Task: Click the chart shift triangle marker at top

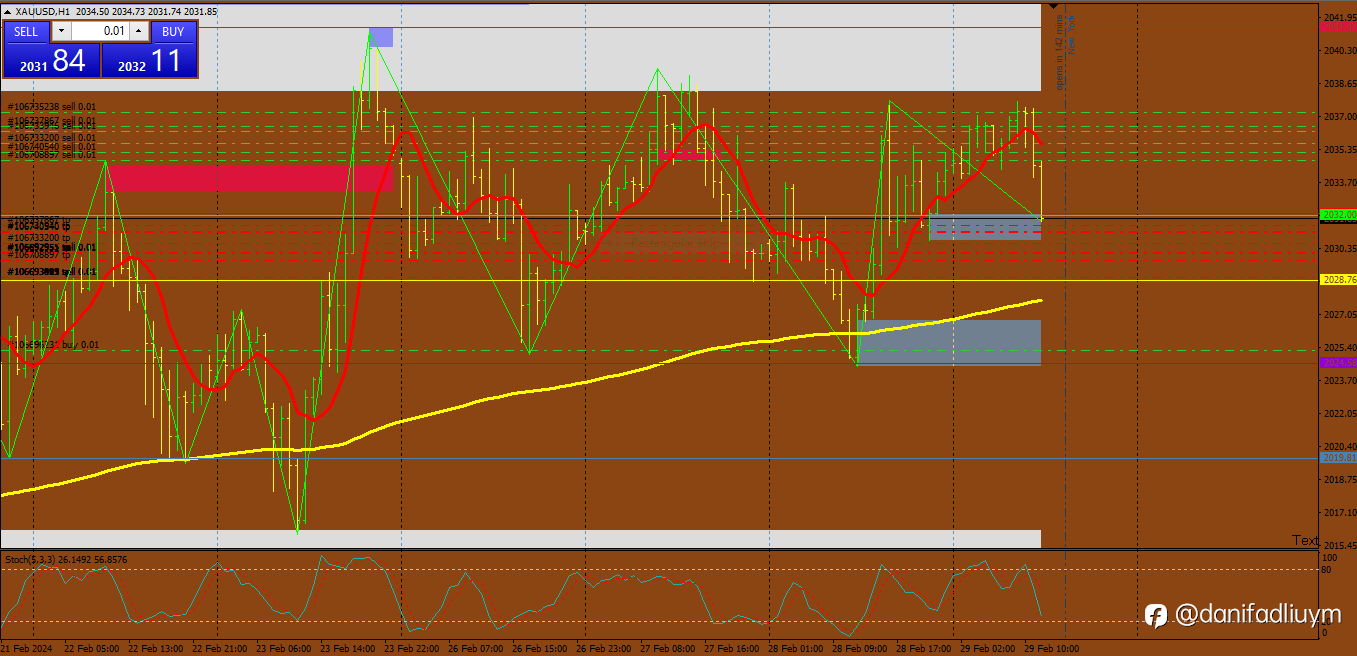Action: click(x=1053, y=8)
